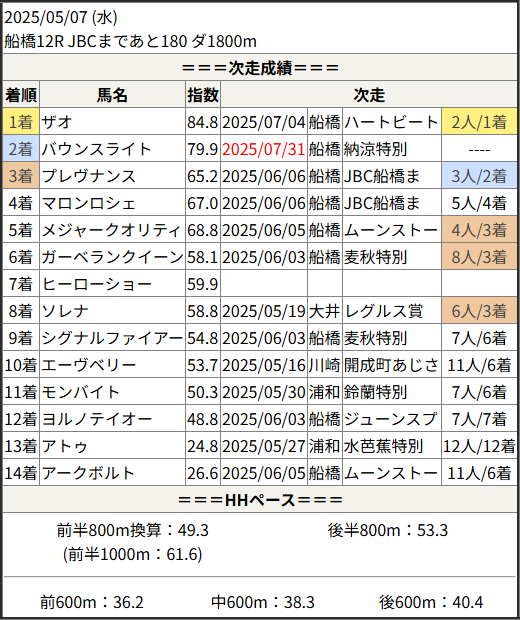Click モンバイト race 鈴蘭特別

point(375,392)
